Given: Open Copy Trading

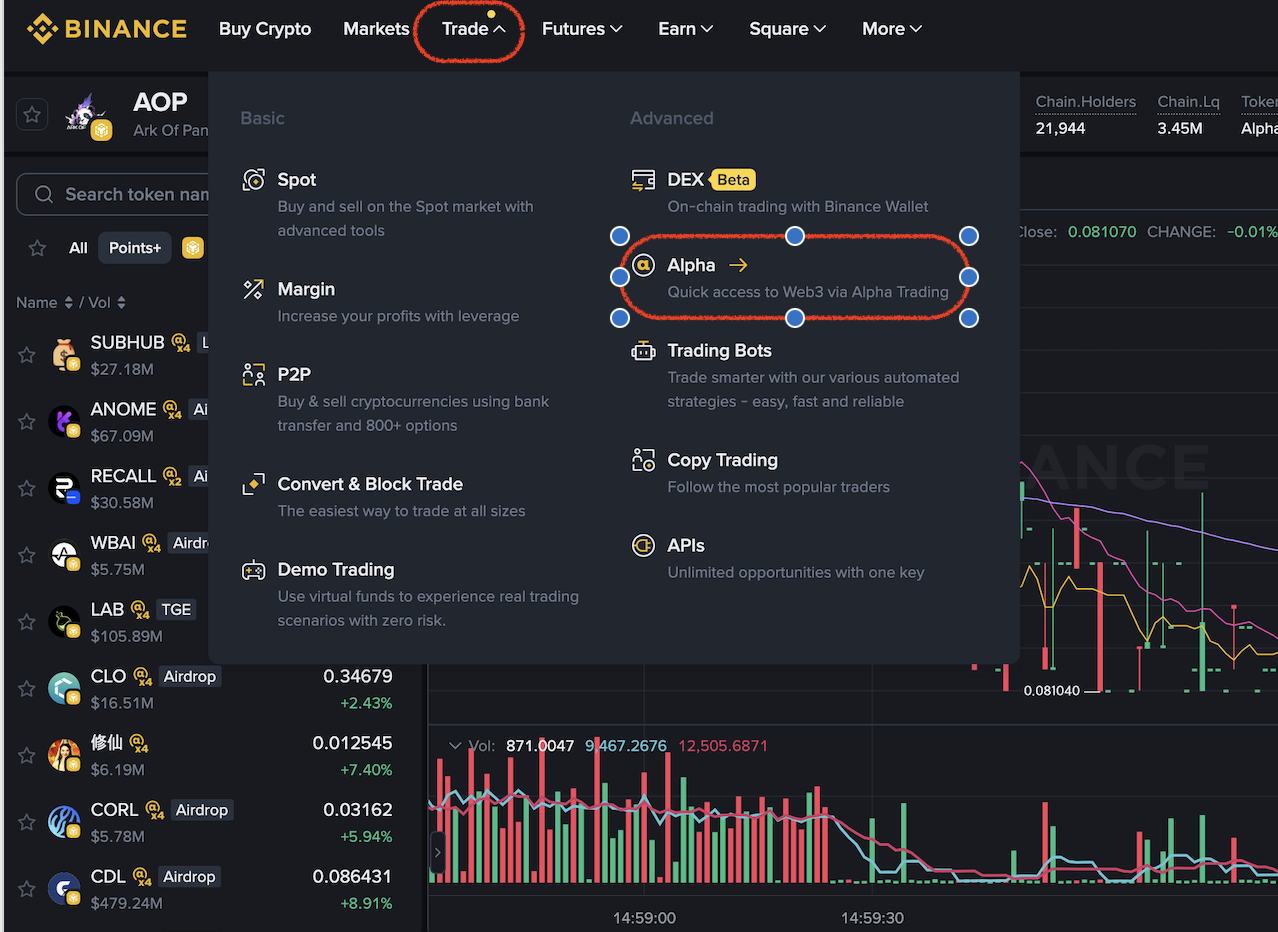Looking at the screenshot, I should point(722,460).
